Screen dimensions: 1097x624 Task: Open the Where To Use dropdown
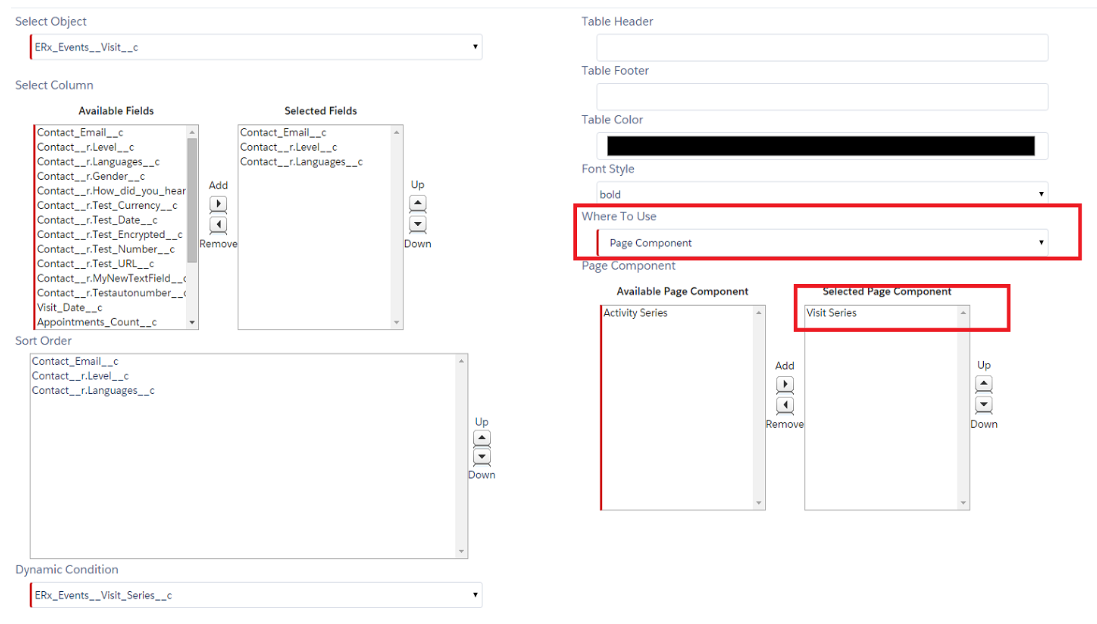coord(822,243)
